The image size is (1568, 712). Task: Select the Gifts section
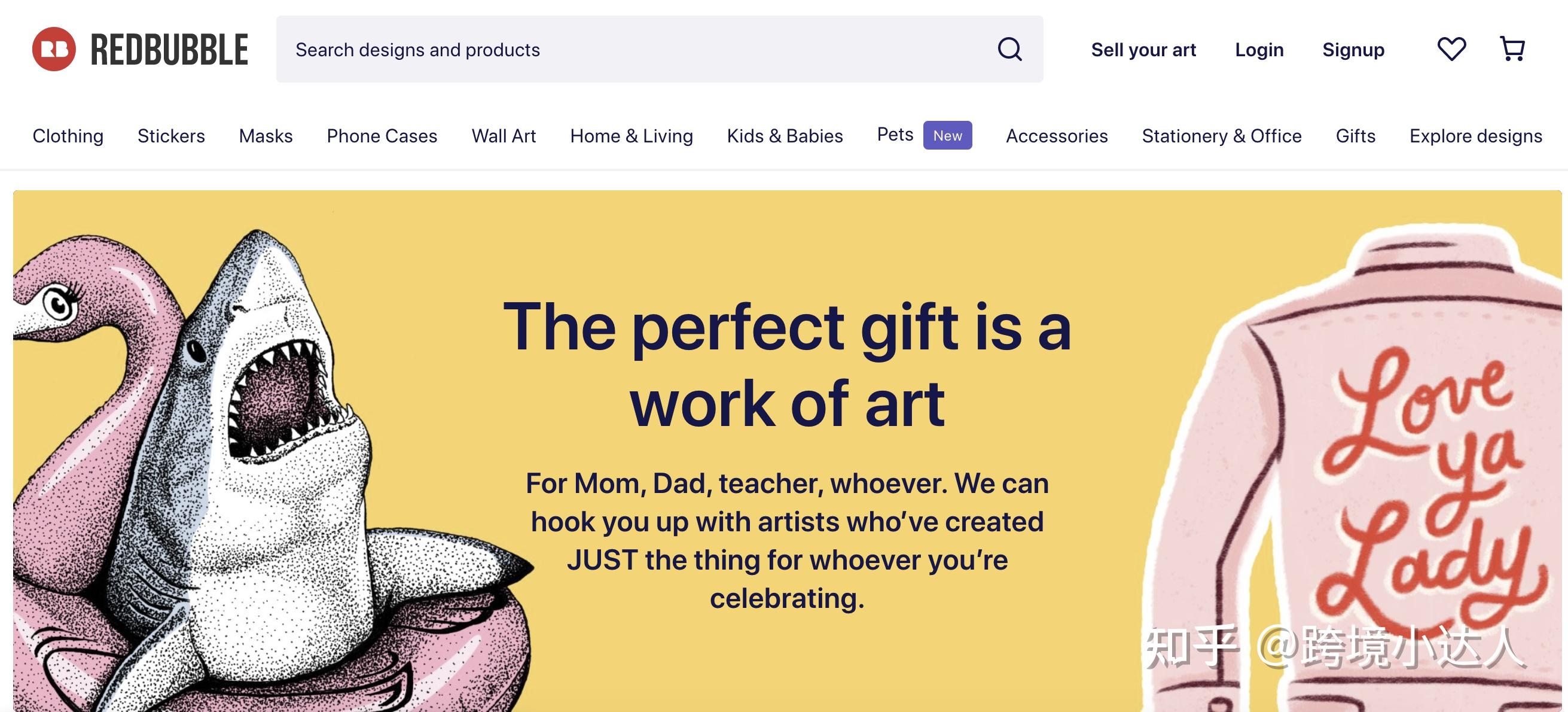[x=1356, y=136]
